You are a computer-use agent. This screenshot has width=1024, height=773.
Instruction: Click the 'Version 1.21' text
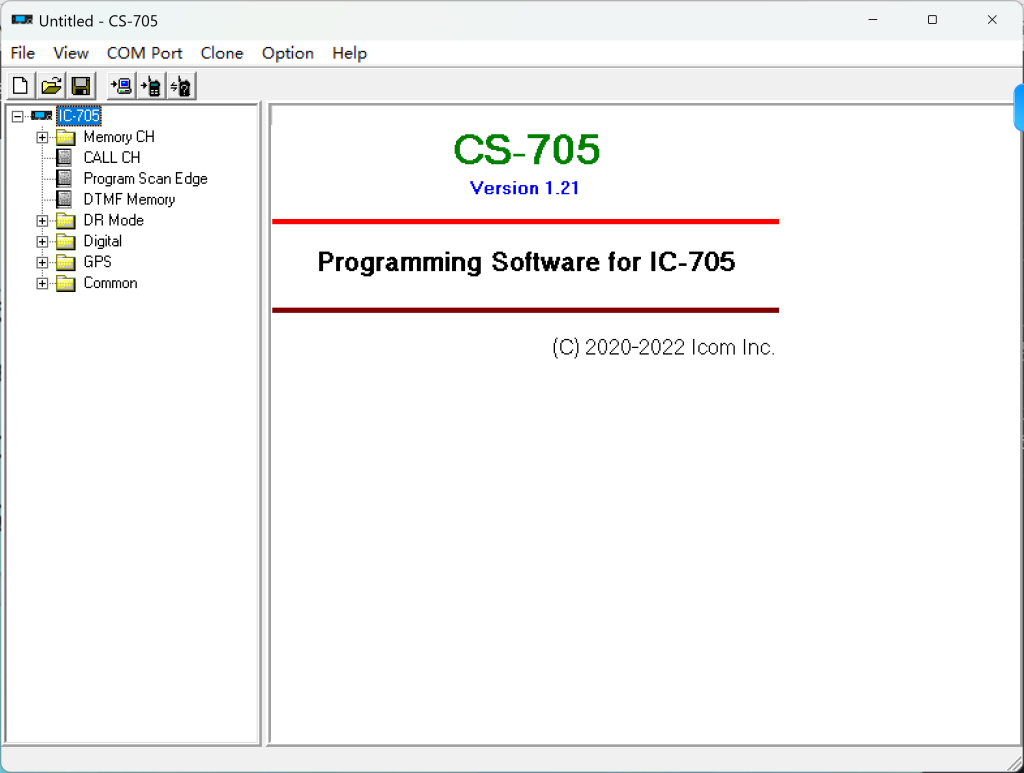click(x=524, y=188)
